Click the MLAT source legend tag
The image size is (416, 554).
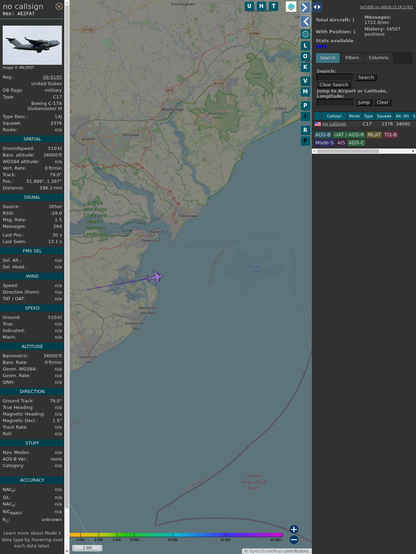374,135
